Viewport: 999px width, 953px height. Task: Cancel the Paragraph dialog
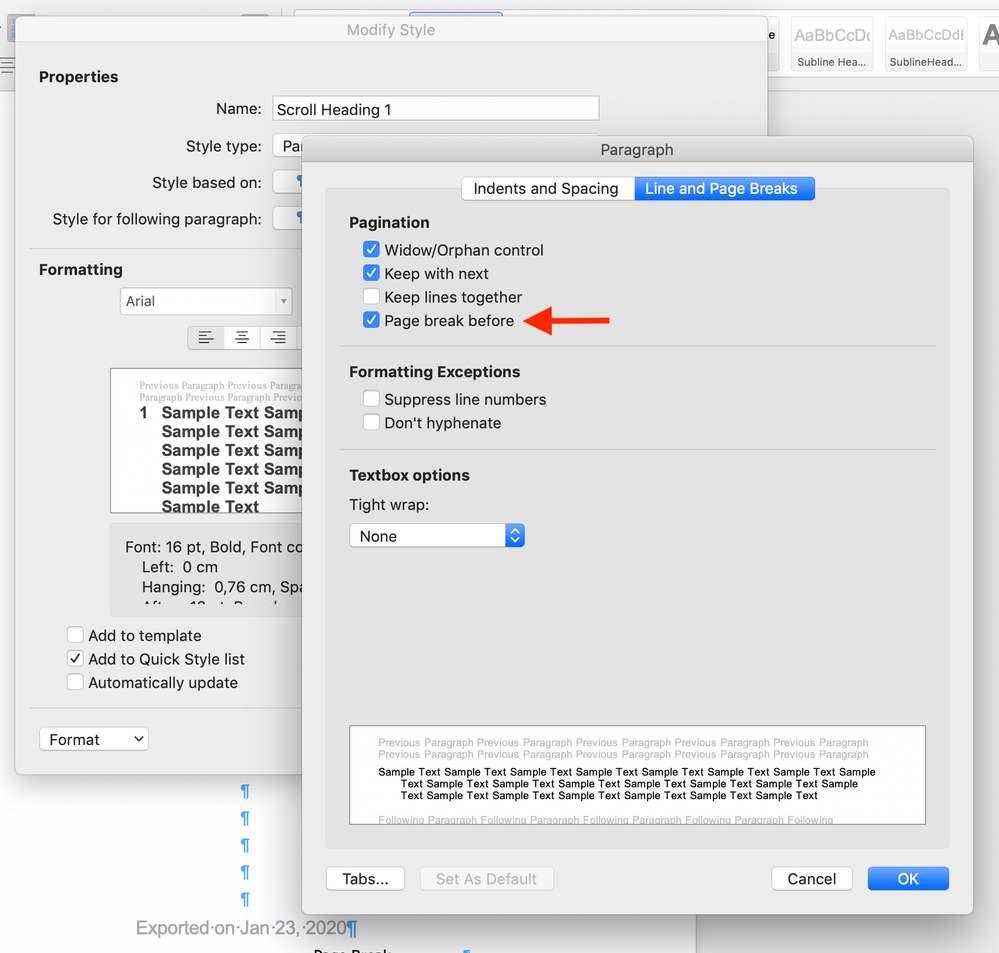click(812, 878)
